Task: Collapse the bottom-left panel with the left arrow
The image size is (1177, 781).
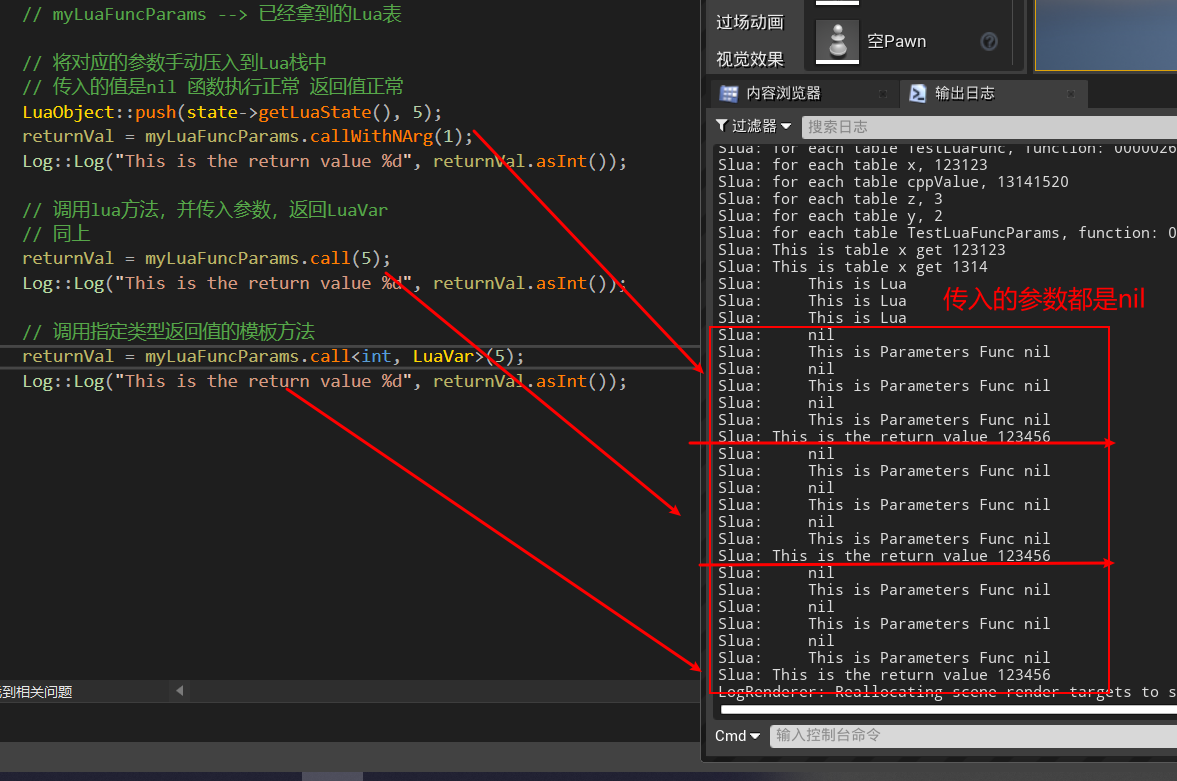Action: click(x=179, y=690)
